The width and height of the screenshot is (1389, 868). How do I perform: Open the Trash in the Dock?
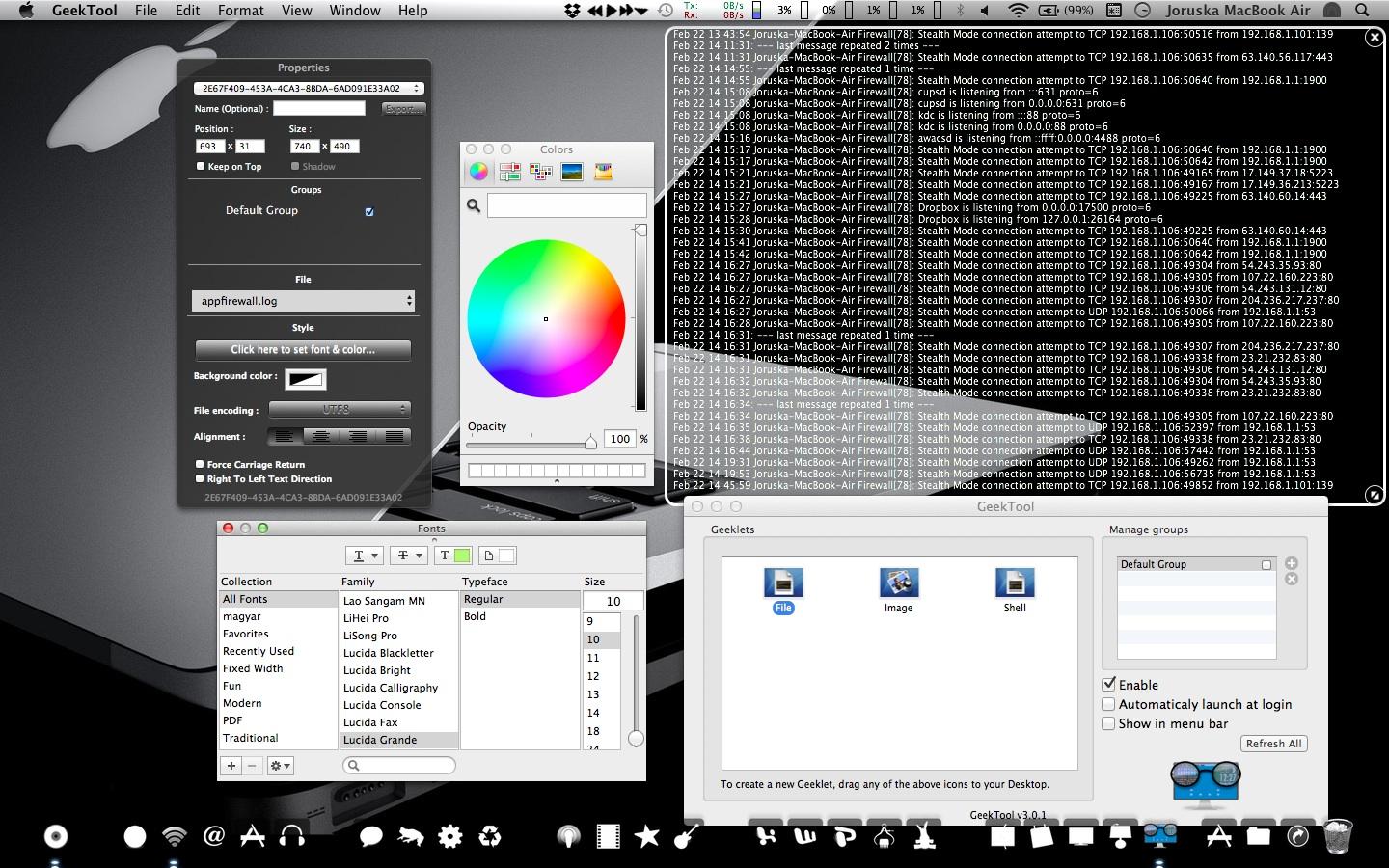1338,836
